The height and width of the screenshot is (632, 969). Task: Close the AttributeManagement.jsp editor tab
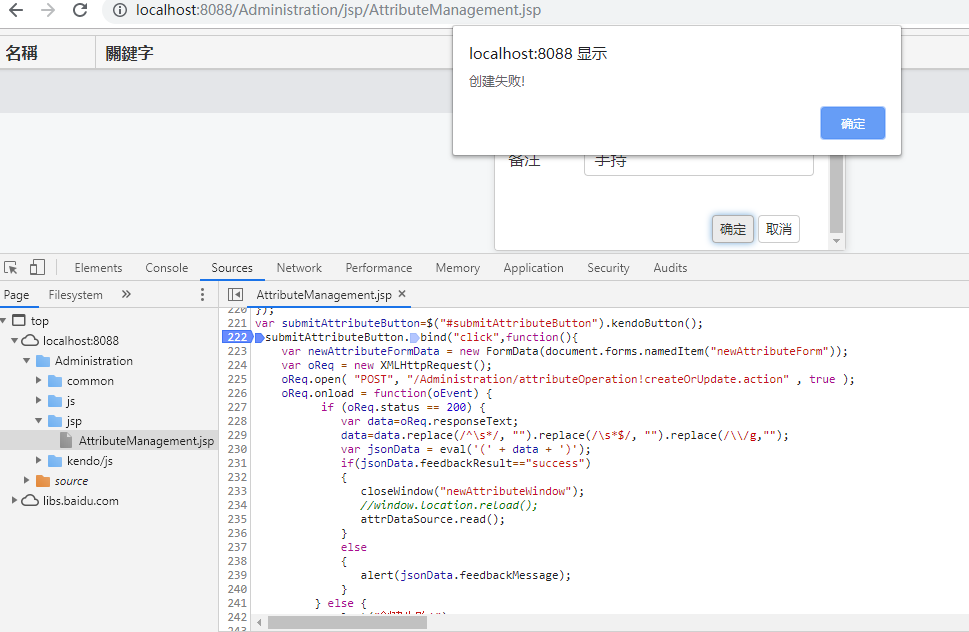(x=402, y=294)
